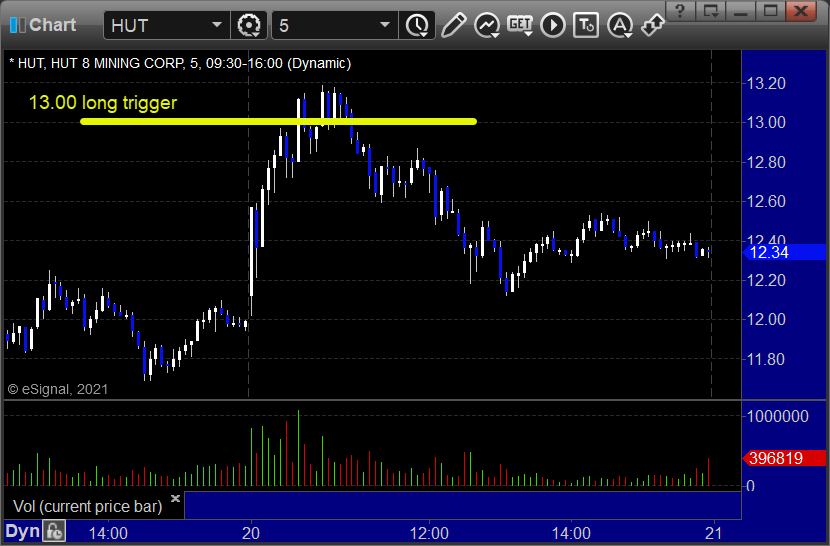Click the 12.00 price axis label
The image size is (830, 546).
[x=766, y=319]
